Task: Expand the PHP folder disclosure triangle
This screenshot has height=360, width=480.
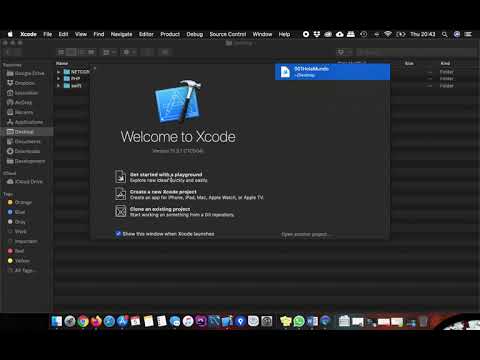Action: [x=59, y=79]
